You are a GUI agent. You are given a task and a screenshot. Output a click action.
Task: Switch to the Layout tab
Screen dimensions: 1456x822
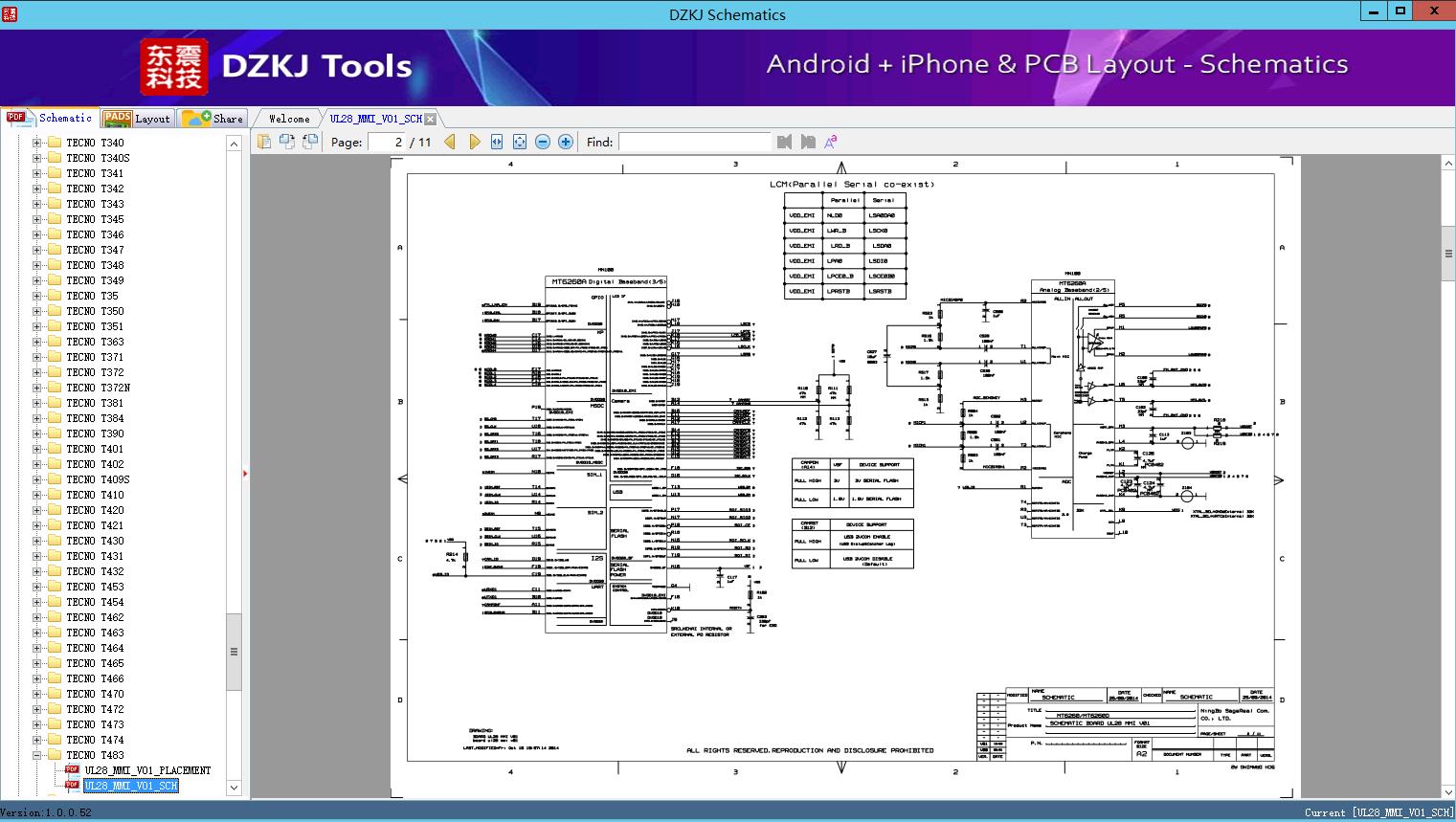click(x=137, y=119)
